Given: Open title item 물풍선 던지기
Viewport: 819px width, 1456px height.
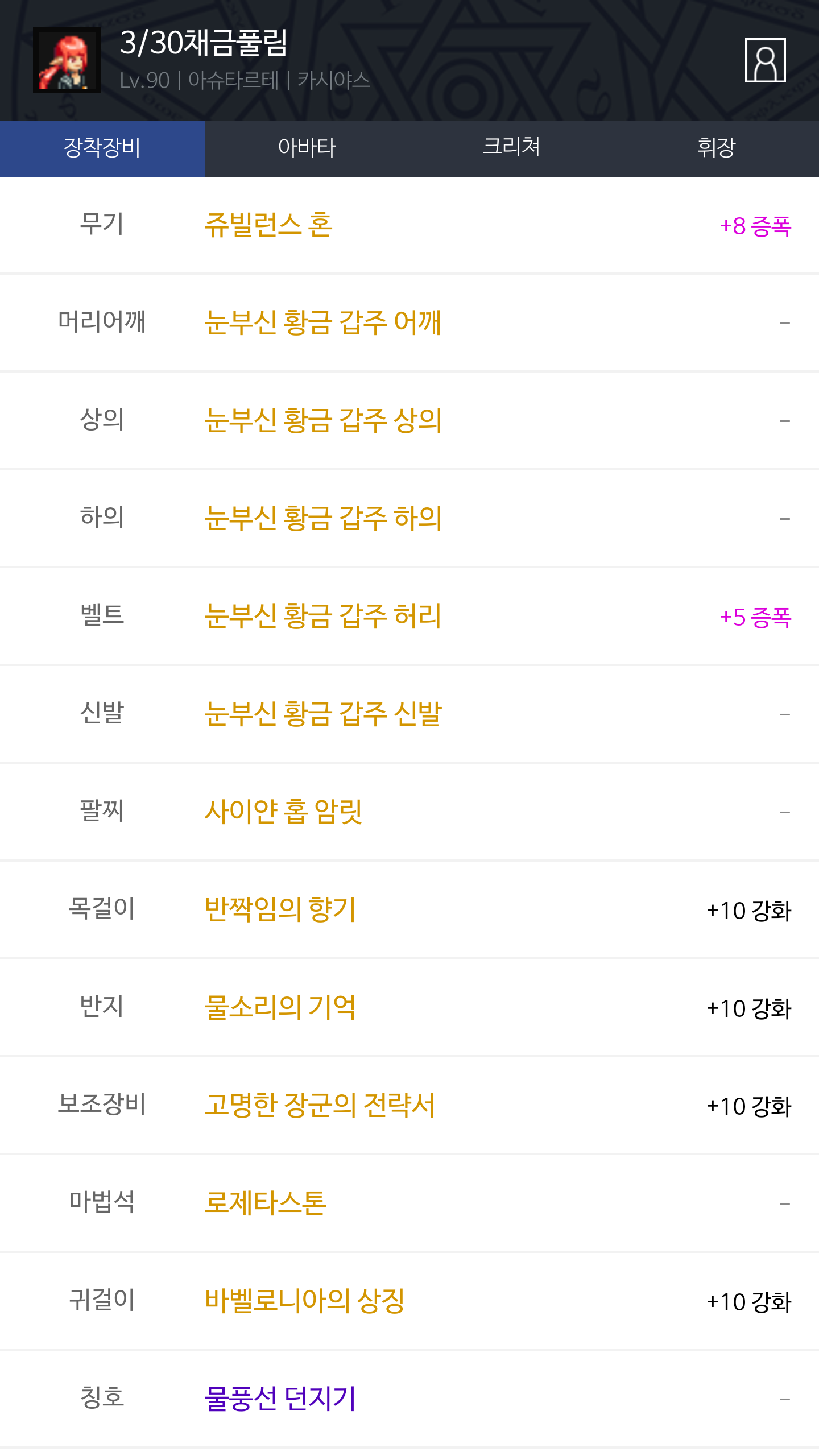Looking at the screenshot, I should [280, 1399].
